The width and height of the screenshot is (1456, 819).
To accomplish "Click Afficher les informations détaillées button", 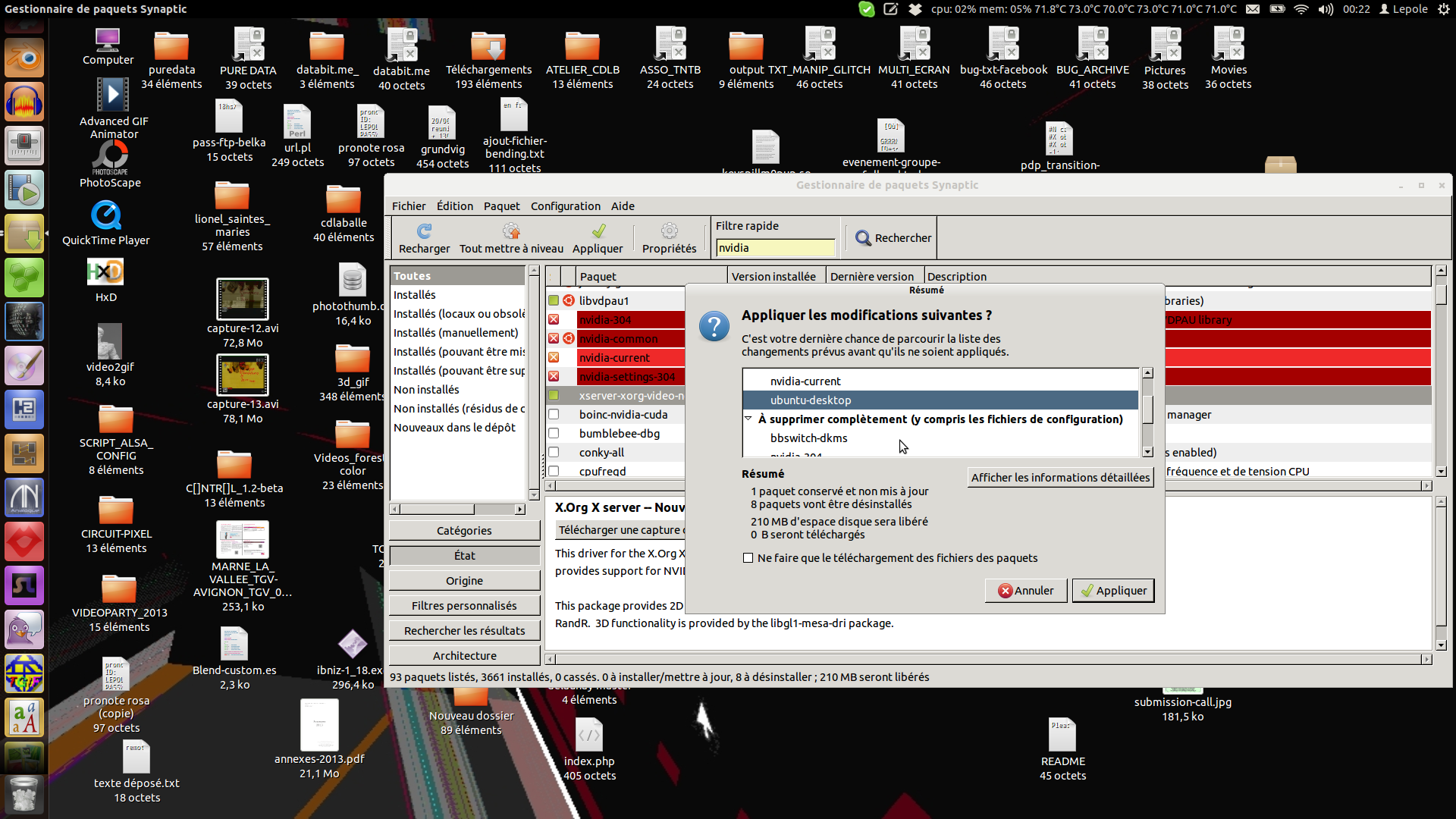I will pyautogui.click(x=1059, y=477).
